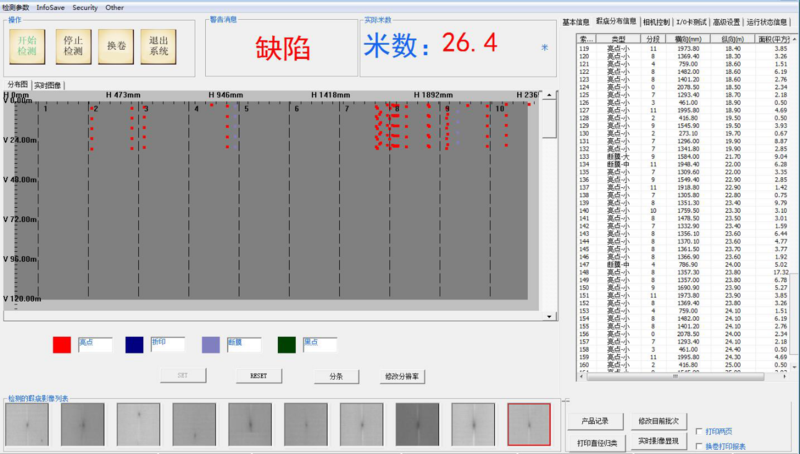Click the RESET button

click(251, 375)
